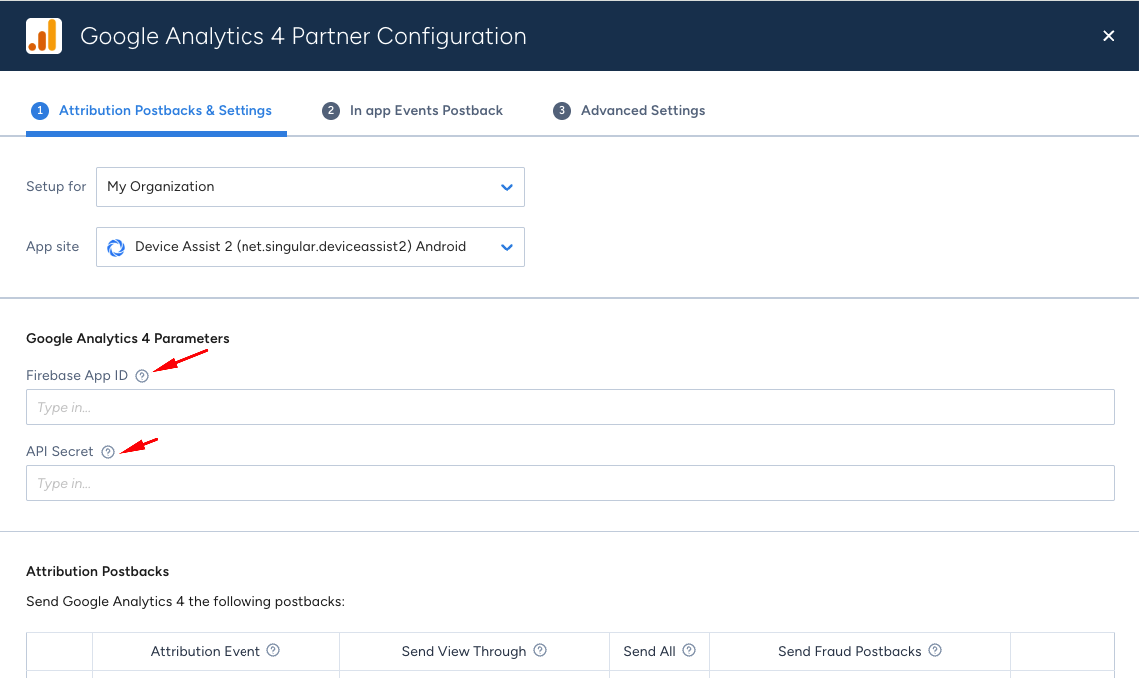Image resolution: width=1139 pixels, height=700 pixels.
Task: Show help for API Secret
Action: tap(108, 452)
